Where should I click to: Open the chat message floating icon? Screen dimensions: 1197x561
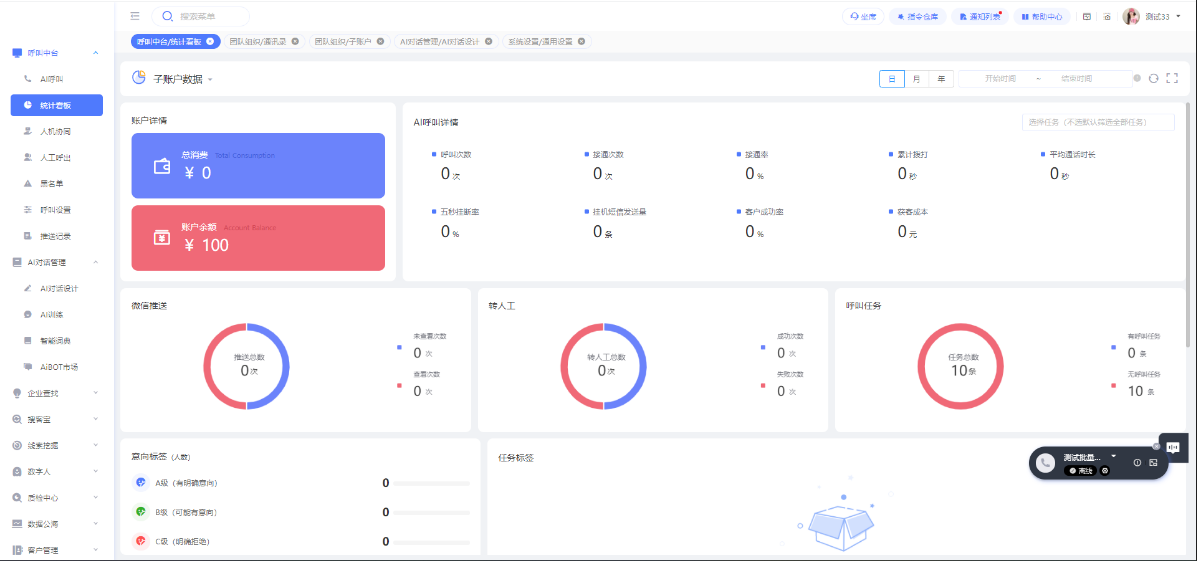1173,447
